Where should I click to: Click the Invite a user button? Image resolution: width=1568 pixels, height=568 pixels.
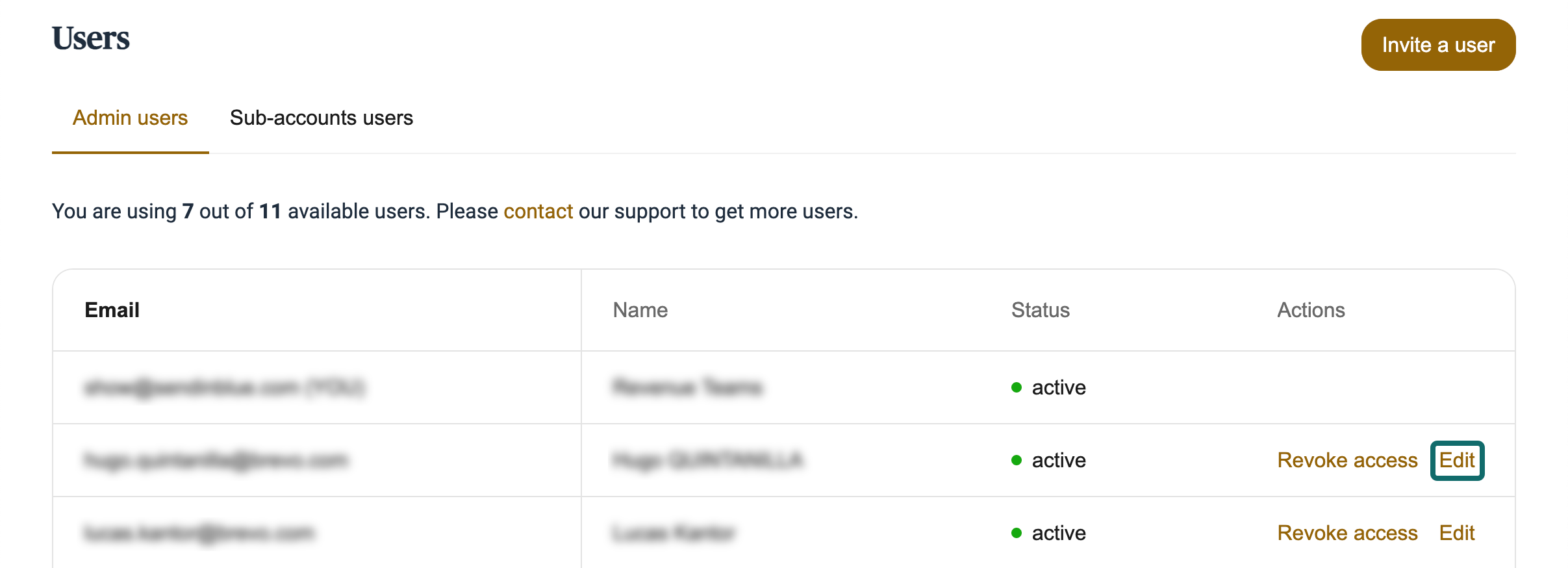pyautogui.click(x=1437, y=45)
